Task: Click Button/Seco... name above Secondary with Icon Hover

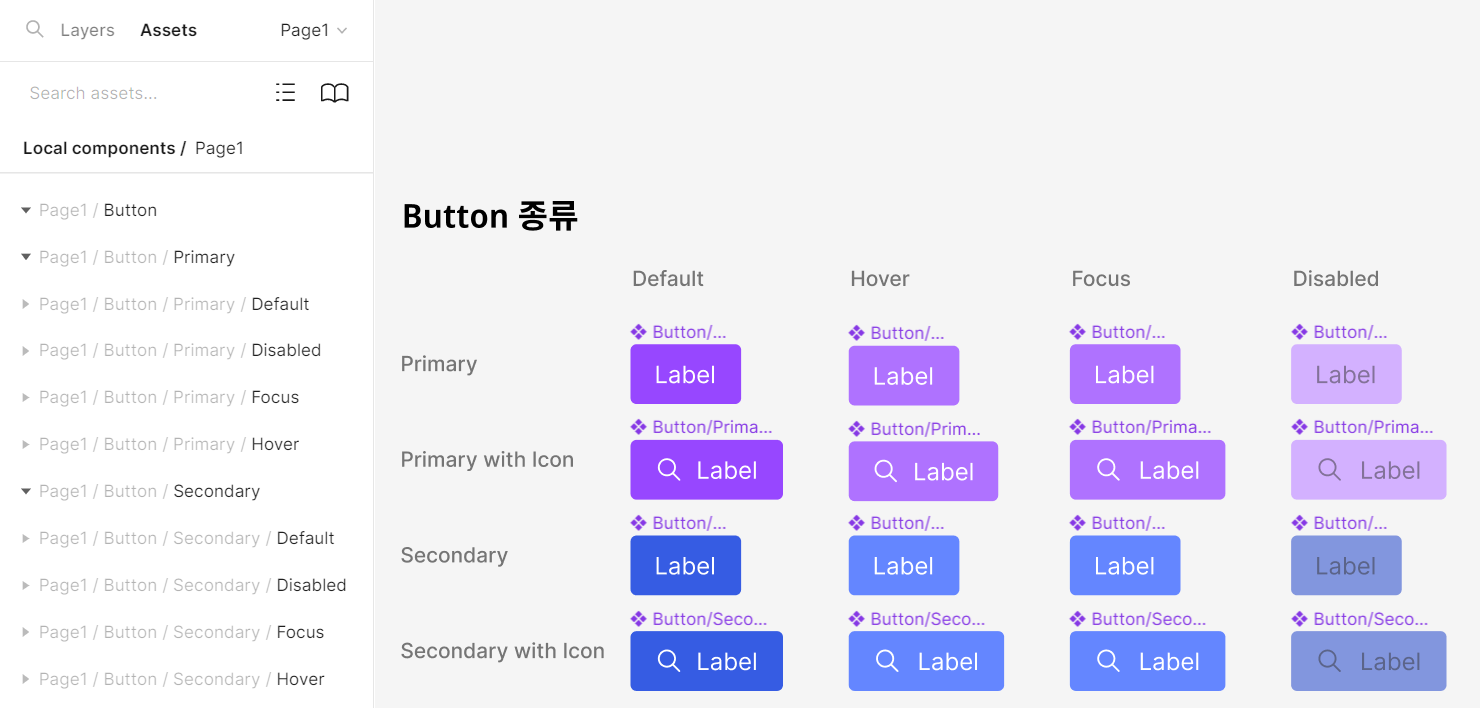Action: point(927,619)
